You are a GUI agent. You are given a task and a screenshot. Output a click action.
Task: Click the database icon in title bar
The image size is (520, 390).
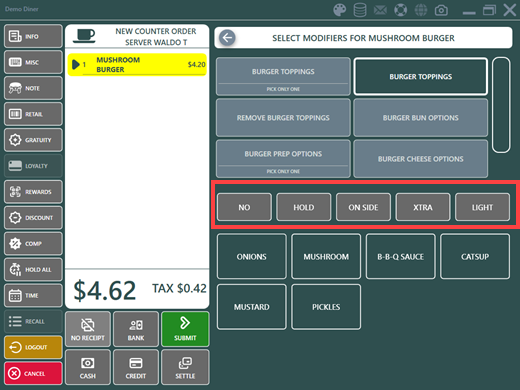click(360, 10)
